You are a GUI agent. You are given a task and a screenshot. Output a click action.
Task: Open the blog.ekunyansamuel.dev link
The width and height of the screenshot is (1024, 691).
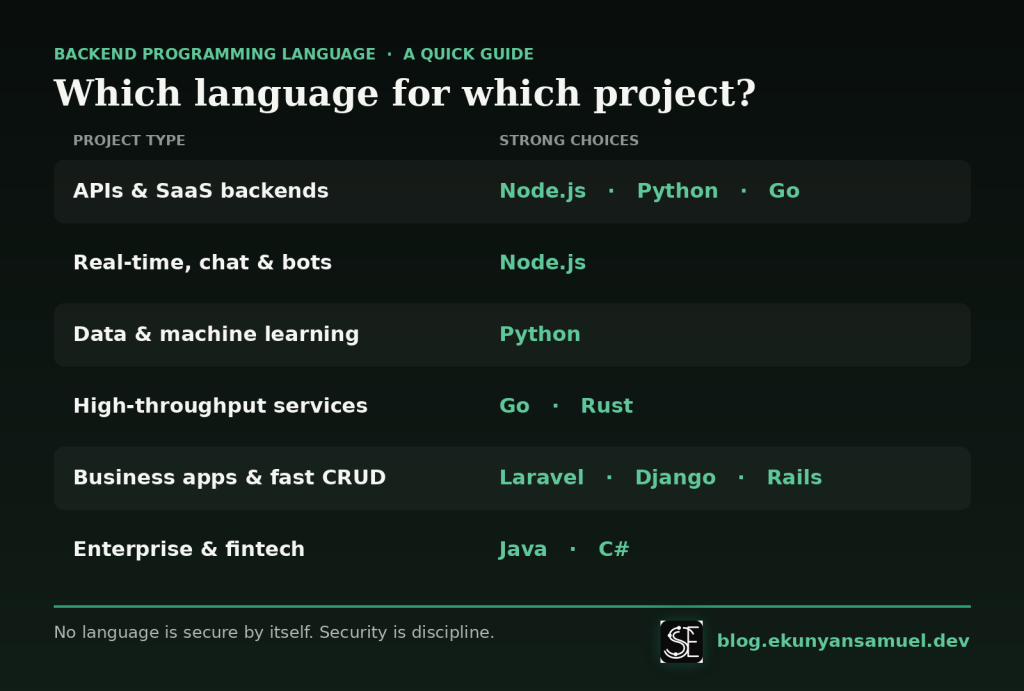tap(842, 641)
